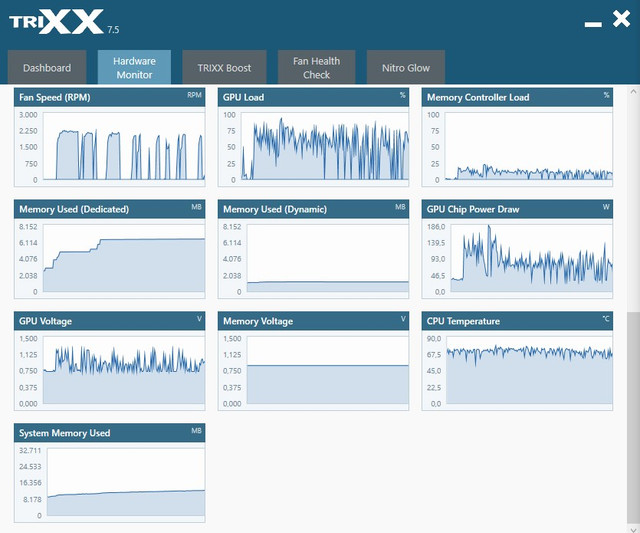Click the Fan Speed (RPM) header title
The image size is (640, 533).
coord(55,97)
